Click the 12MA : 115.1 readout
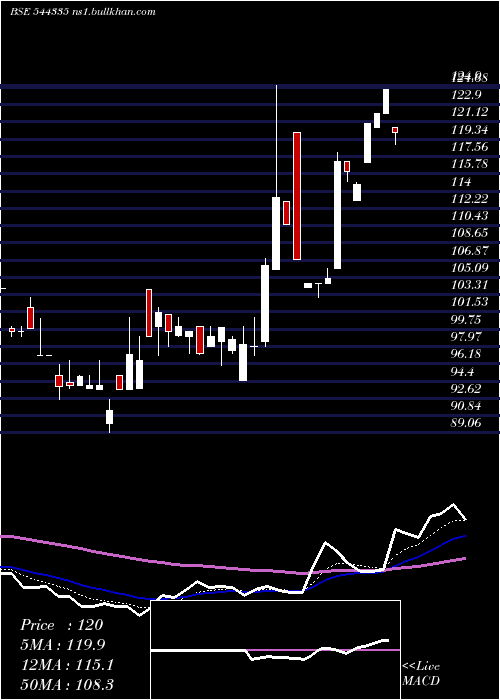 coord(67,665)
